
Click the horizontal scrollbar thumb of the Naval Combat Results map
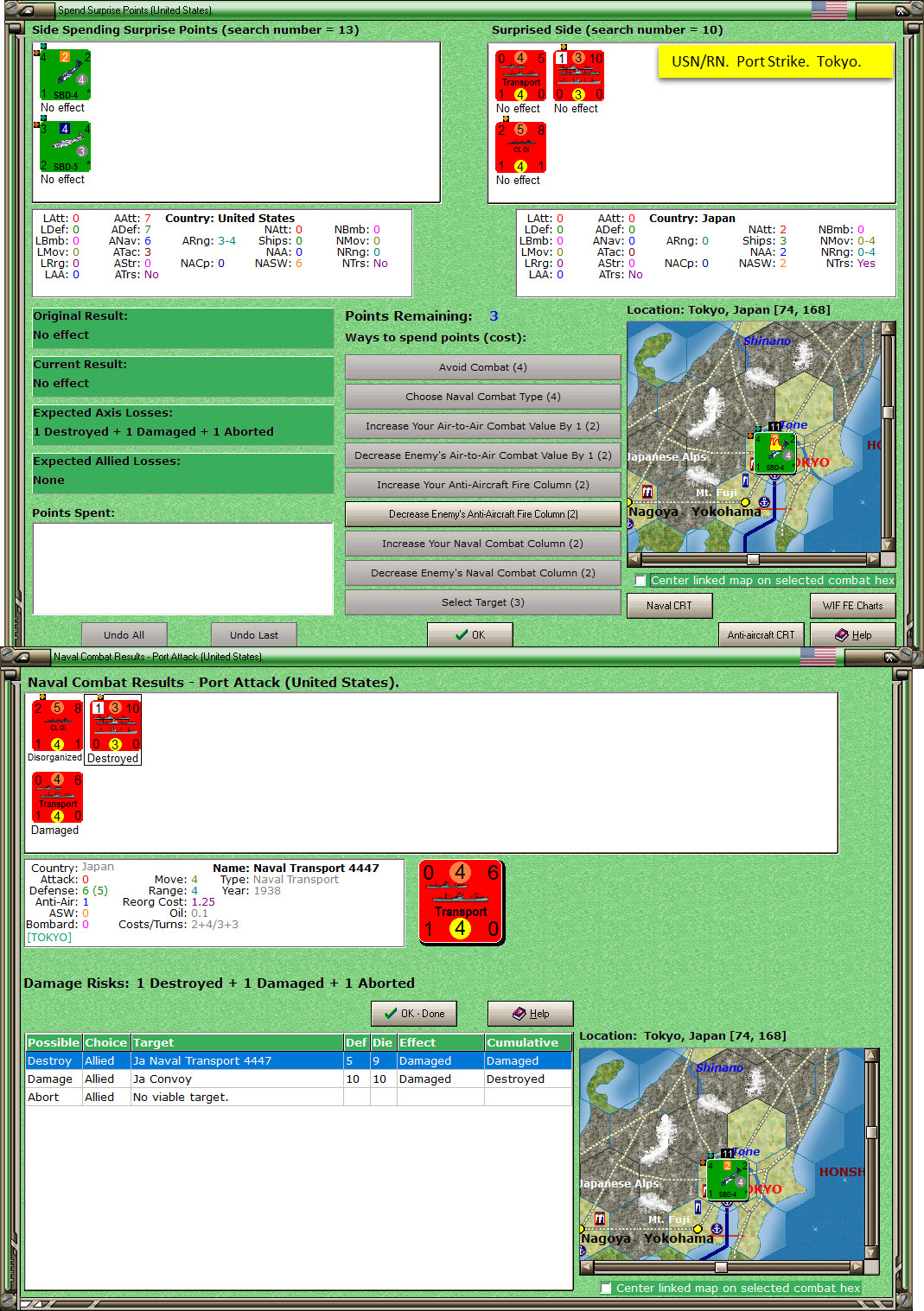point(721,1267)
